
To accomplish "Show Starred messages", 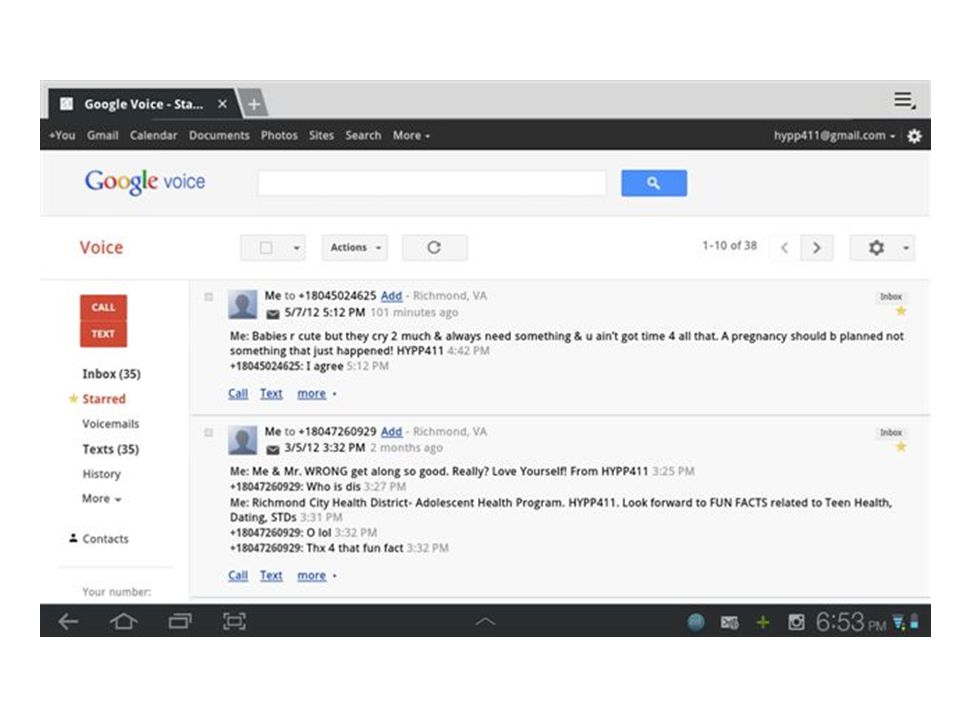I will coord(104,399).
